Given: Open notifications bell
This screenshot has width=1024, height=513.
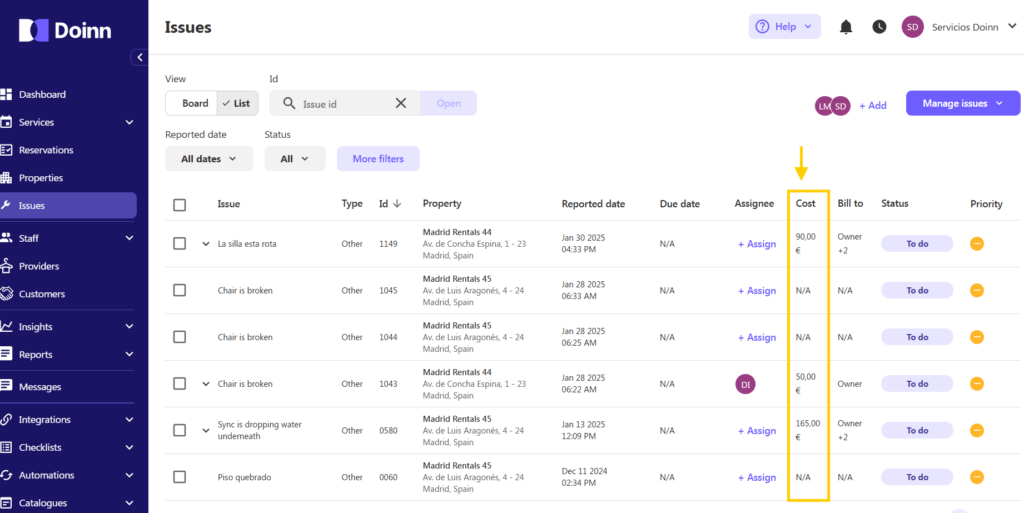Looking at the screenshot, I should click(x=846, y=27).
